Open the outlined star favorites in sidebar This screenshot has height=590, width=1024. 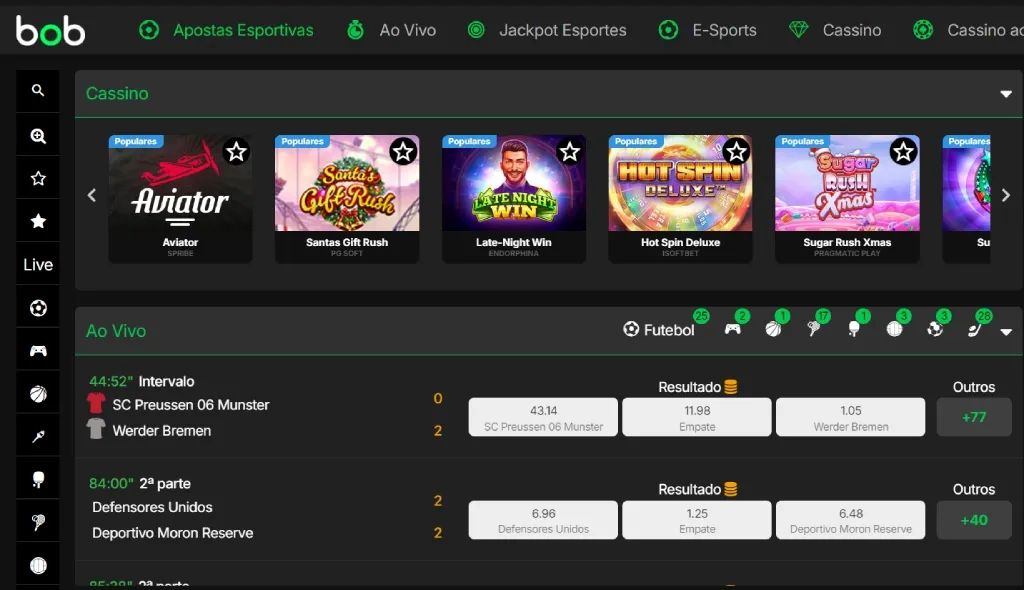tap(38, 178)
